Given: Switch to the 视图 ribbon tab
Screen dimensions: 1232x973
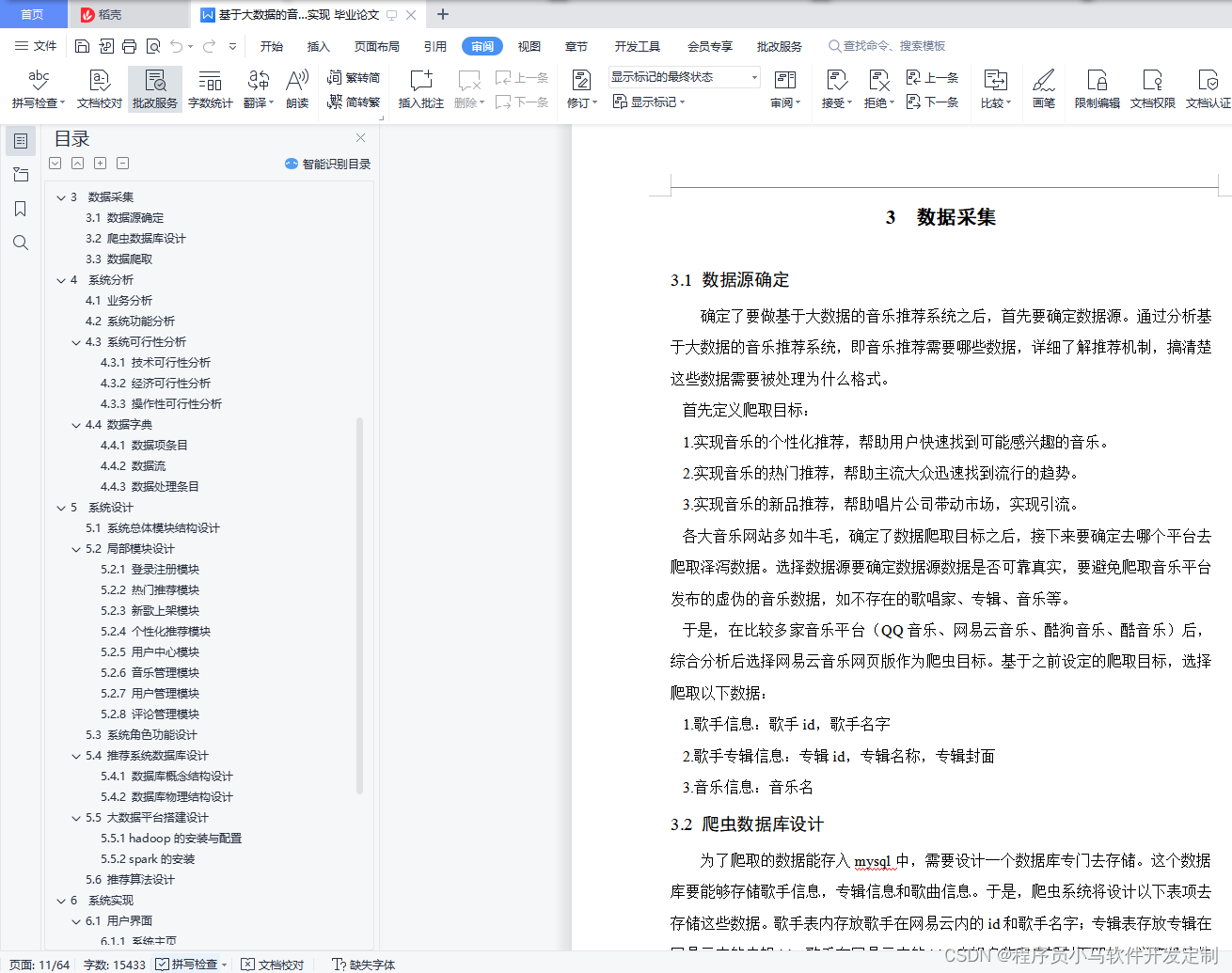Looking at the screenshot, I should [x=529, y=46].
